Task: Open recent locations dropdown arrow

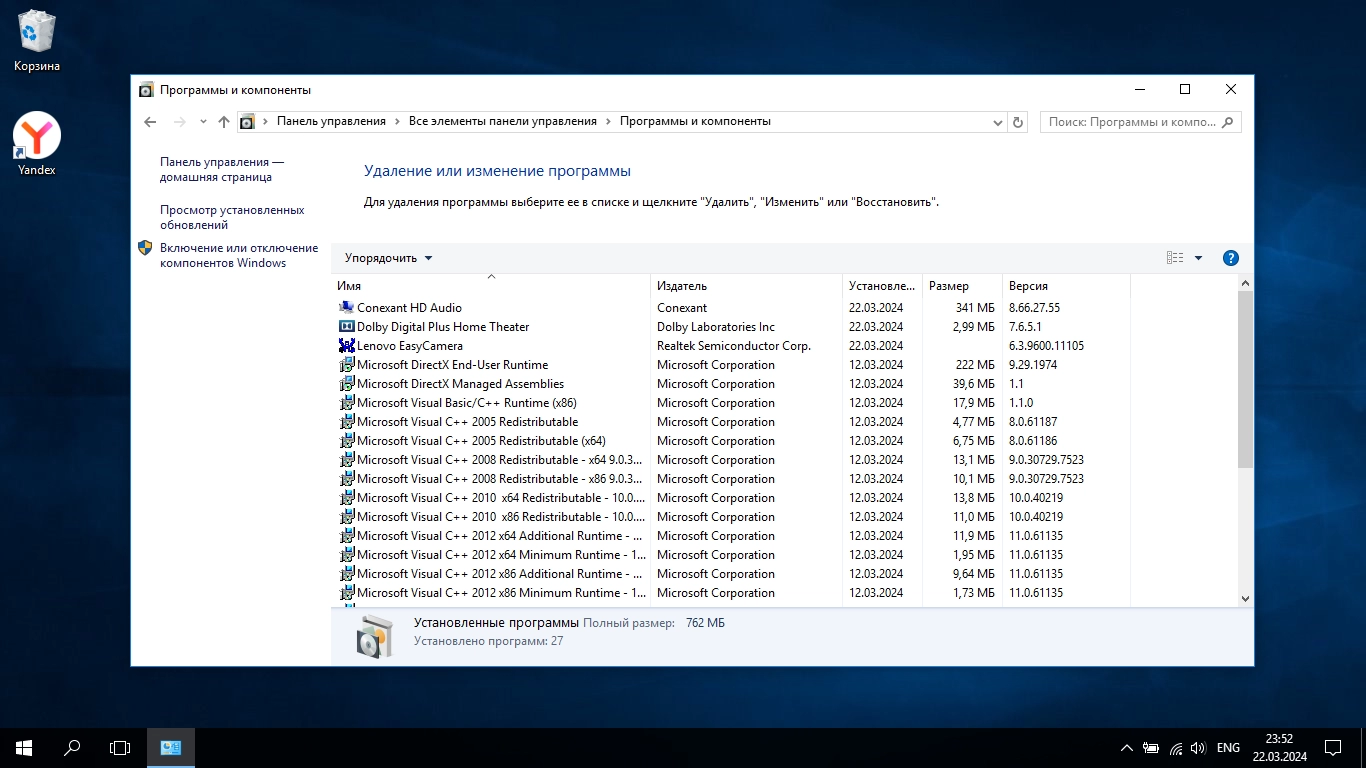Action: [203, 122]
